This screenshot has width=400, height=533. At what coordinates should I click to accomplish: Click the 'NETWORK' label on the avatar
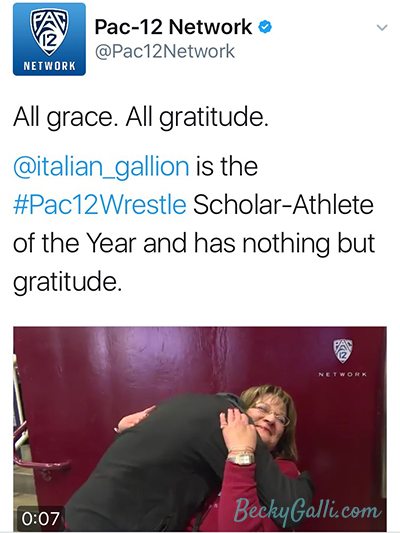tap(49, 66)
